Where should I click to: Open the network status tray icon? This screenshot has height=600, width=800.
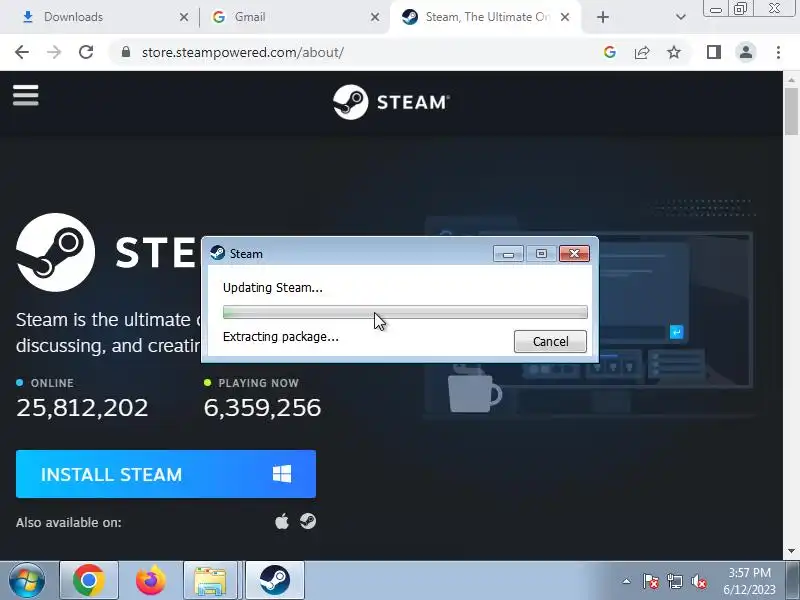(674, 581)
